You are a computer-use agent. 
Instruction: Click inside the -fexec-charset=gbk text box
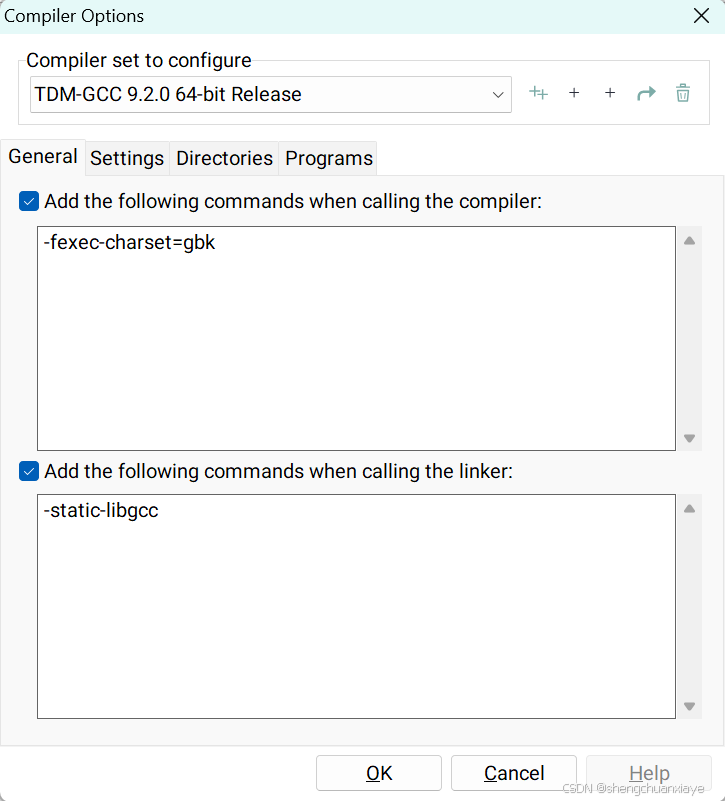click(x=356, y=338)
